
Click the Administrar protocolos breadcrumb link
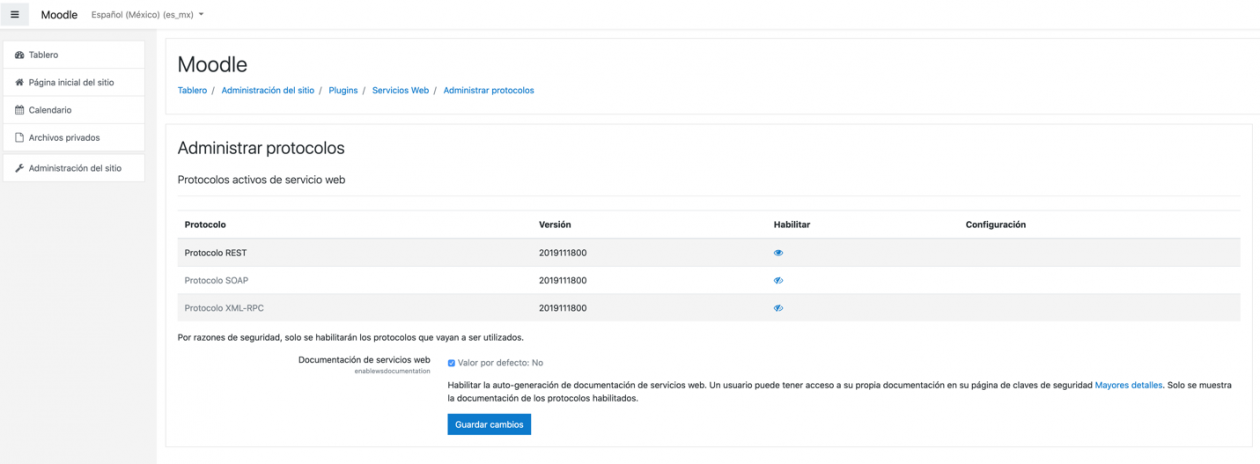coord(489,90)
